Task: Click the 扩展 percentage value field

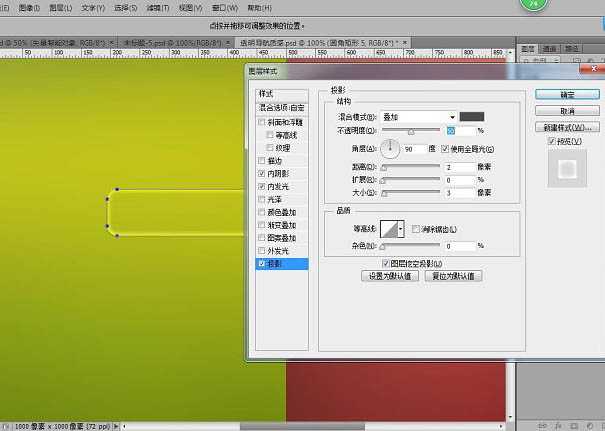Action: point(460,180)
